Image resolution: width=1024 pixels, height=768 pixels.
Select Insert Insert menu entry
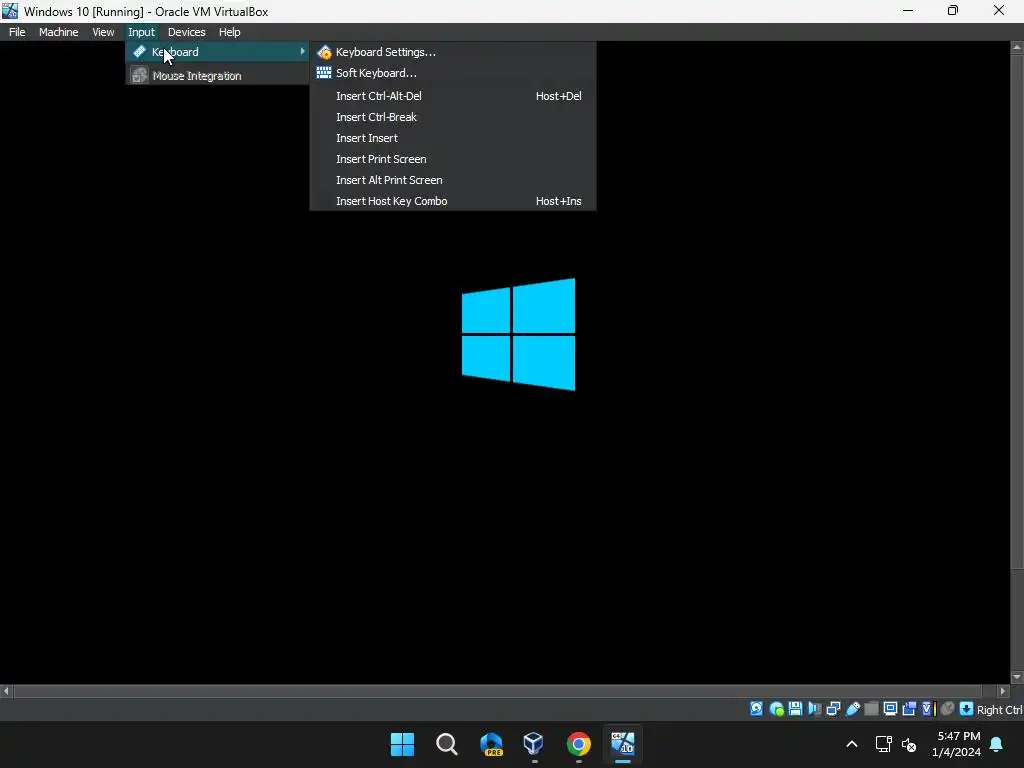pyautogui.click(x=453, y=138)
